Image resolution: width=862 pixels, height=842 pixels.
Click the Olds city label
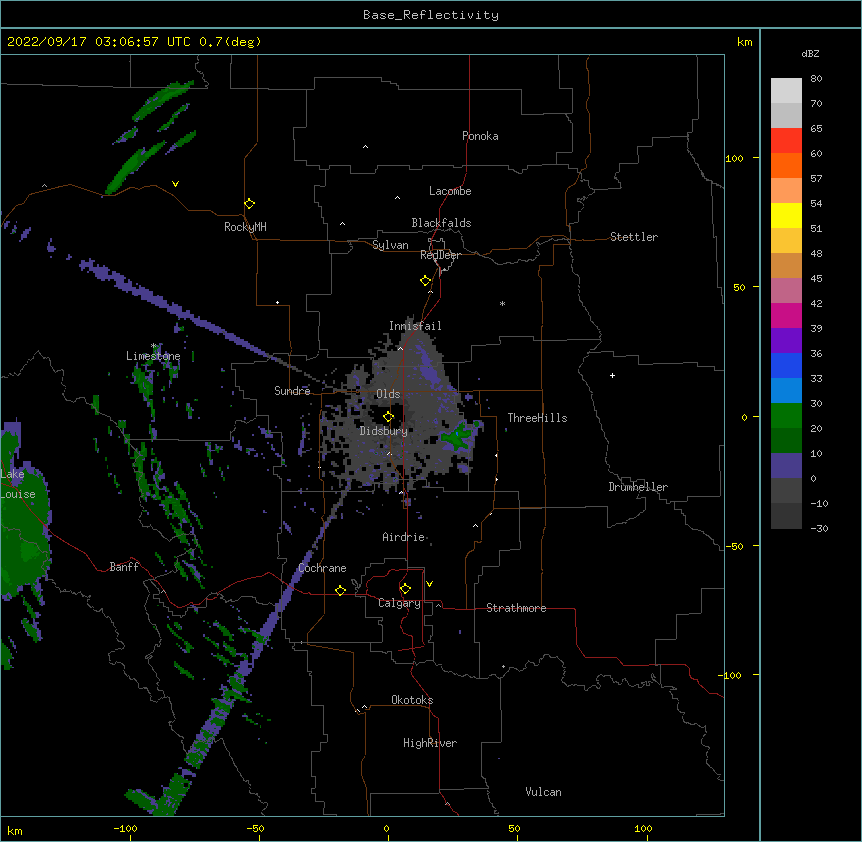coord(388,394)
